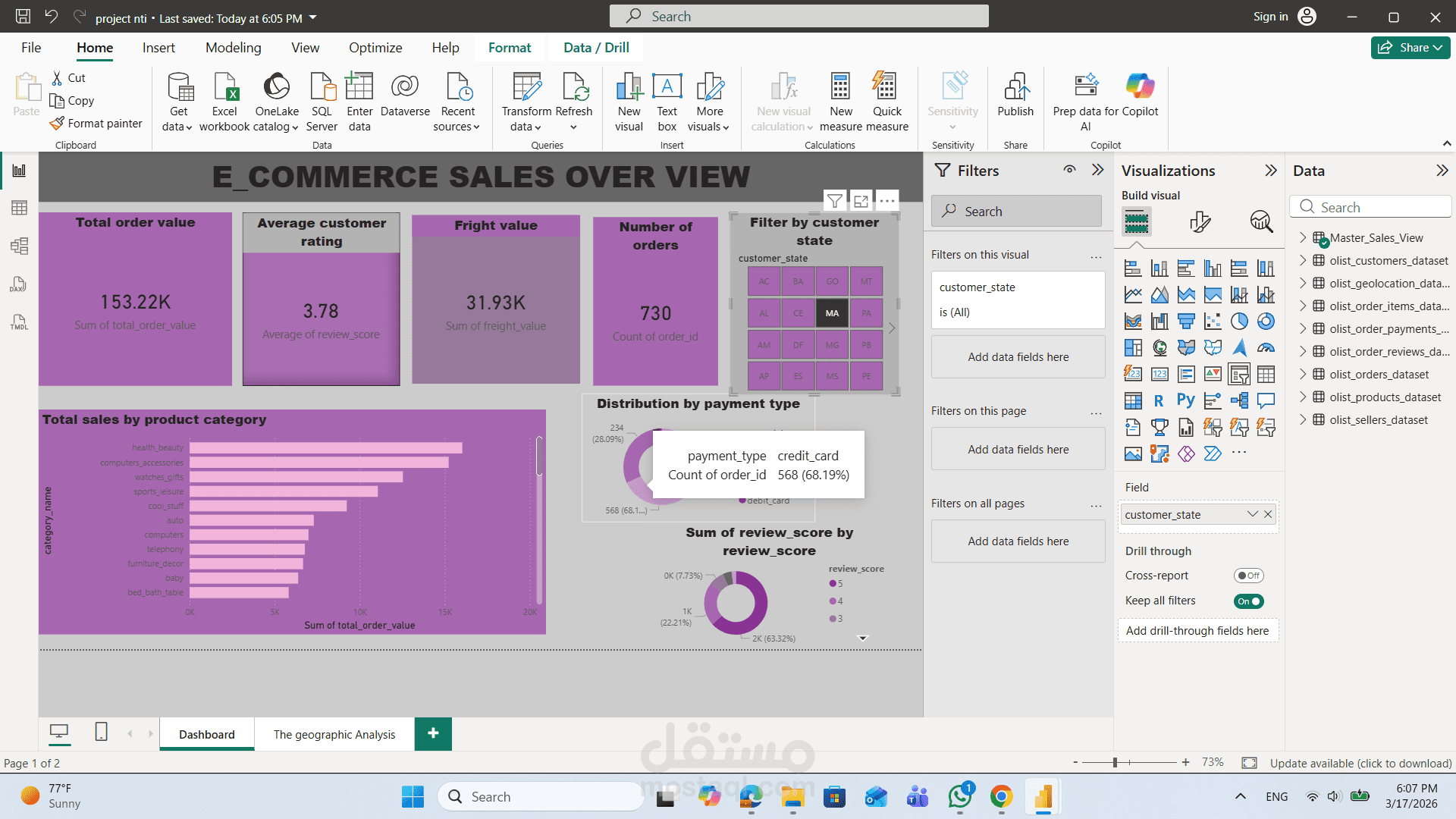Switch to the Modeling ribbon tab

tap(233, 47)
